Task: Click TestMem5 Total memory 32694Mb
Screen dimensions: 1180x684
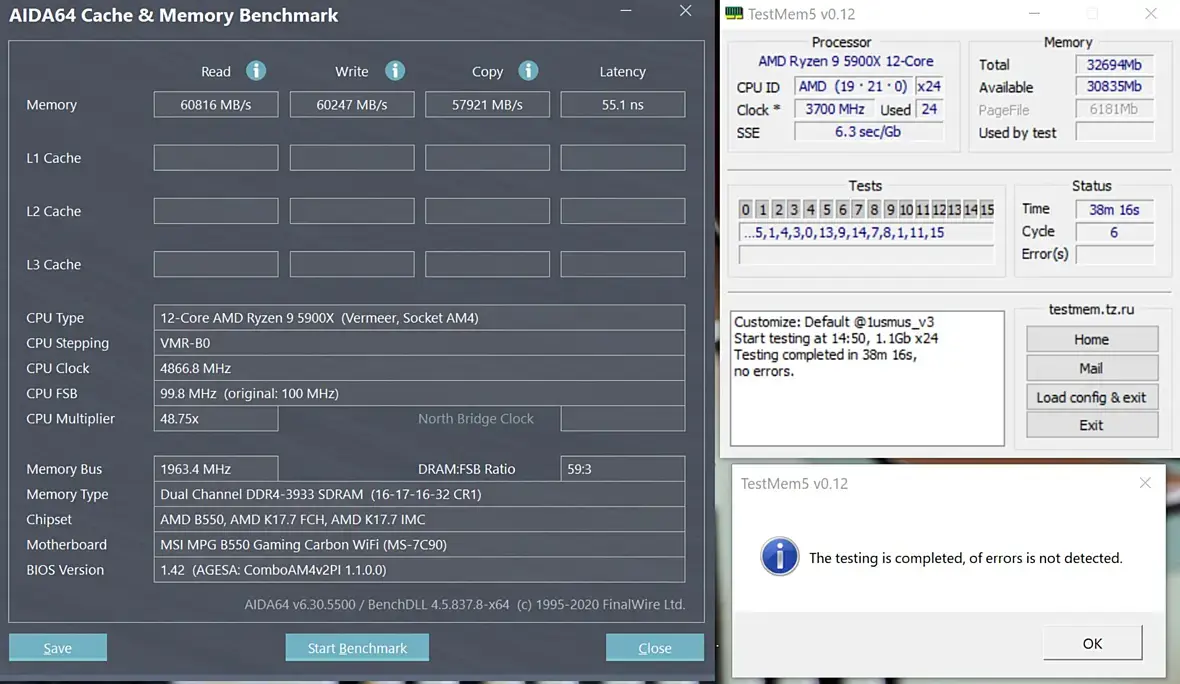Action: pos(1115,65)
